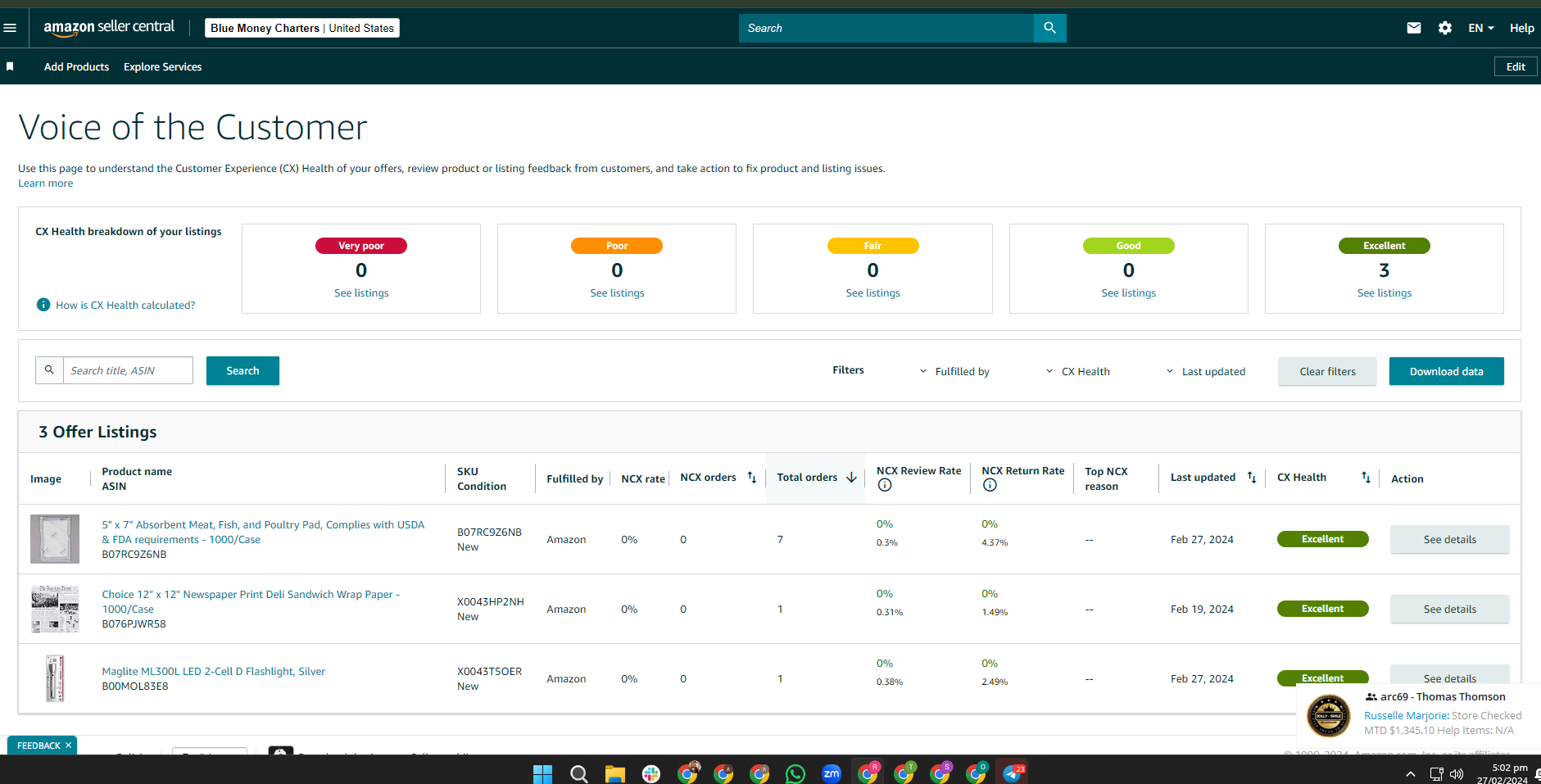1541x784 pixels.
Task: Expand the Fulfilled by filter
Action: [x=954, y=371]
